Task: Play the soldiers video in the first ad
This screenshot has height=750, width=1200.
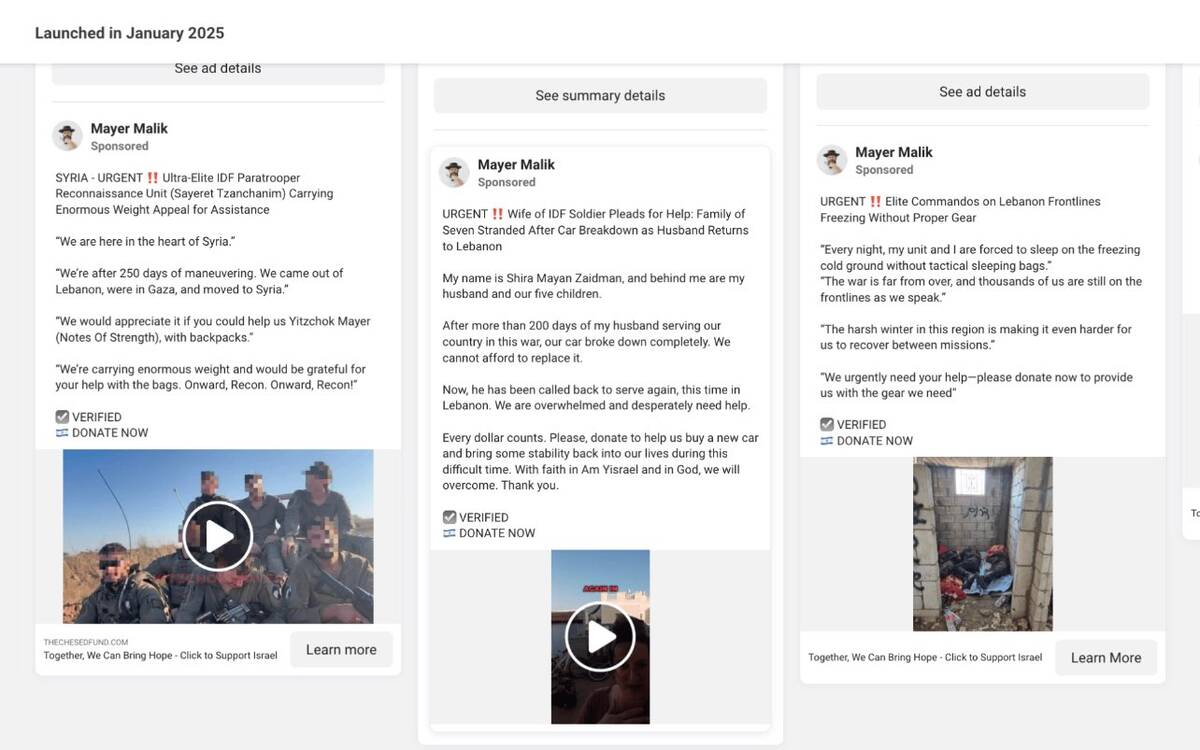Action: point(218,537)
